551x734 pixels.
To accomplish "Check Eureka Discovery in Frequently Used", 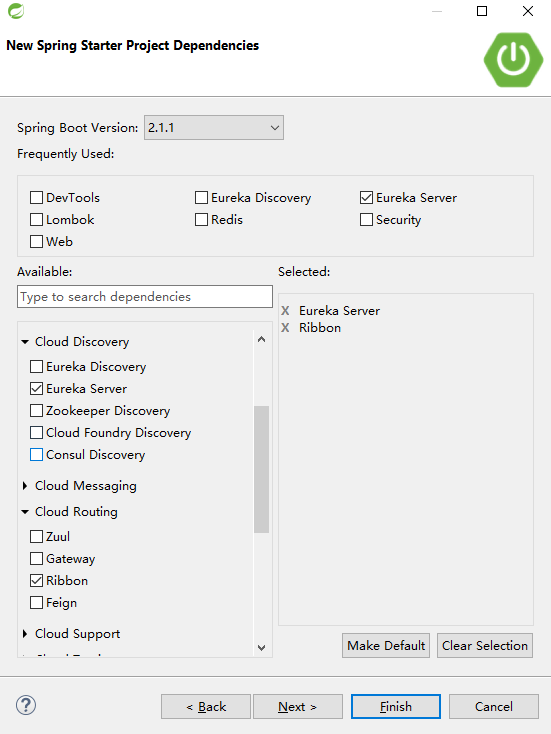I will pyautogui.click(x=201, y=198).
